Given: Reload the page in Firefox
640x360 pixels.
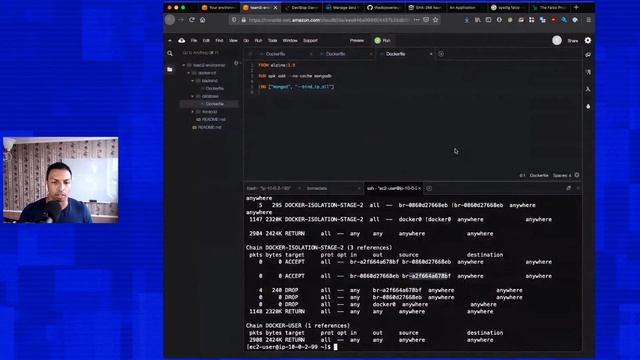Looking at the screenshot, I should [x=191, y=20].
